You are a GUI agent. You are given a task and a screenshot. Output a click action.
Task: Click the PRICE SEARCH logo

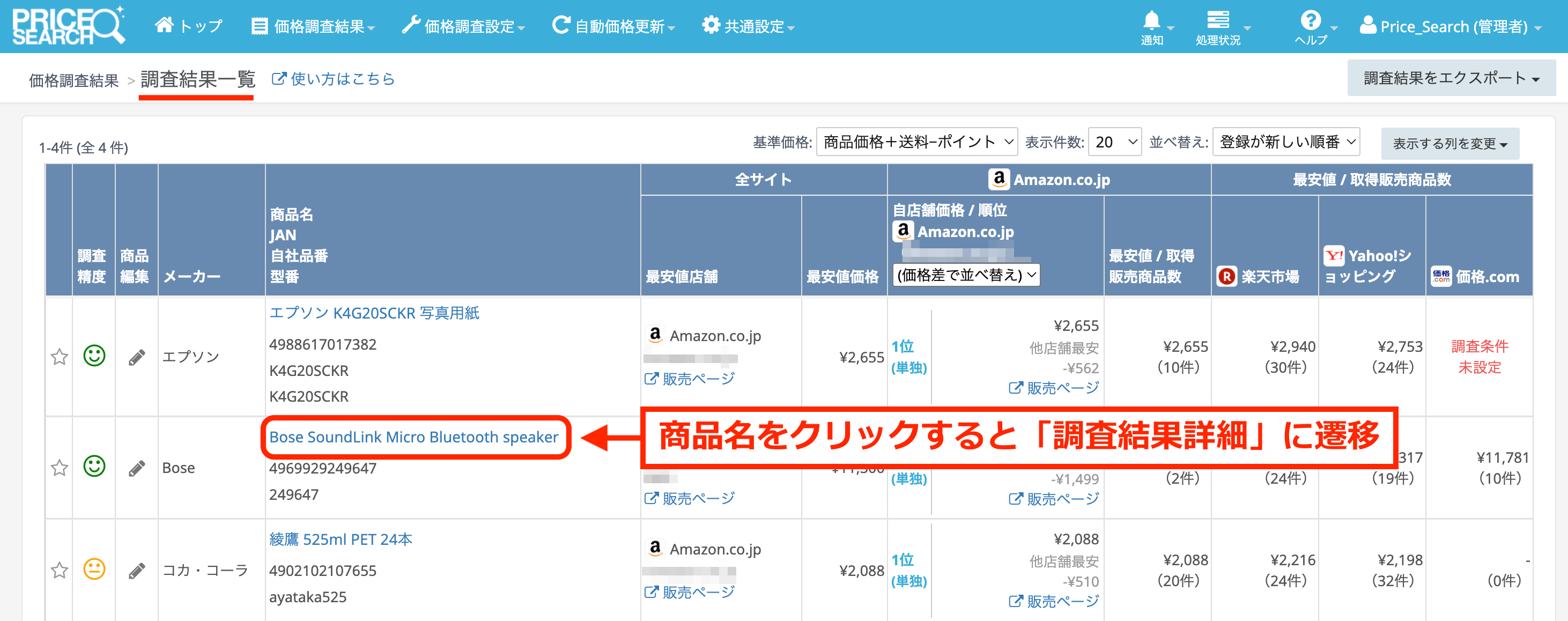[68, 26]
